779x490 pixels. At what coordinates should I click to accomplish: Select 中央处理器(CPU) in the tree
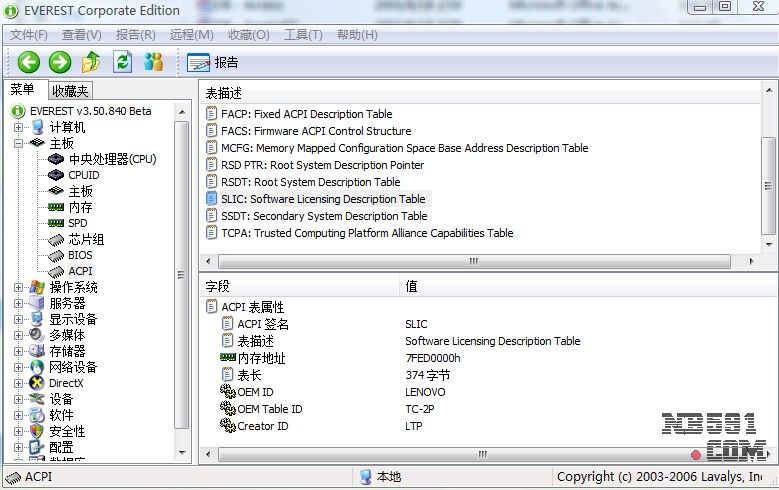click(x=112, y=159)
